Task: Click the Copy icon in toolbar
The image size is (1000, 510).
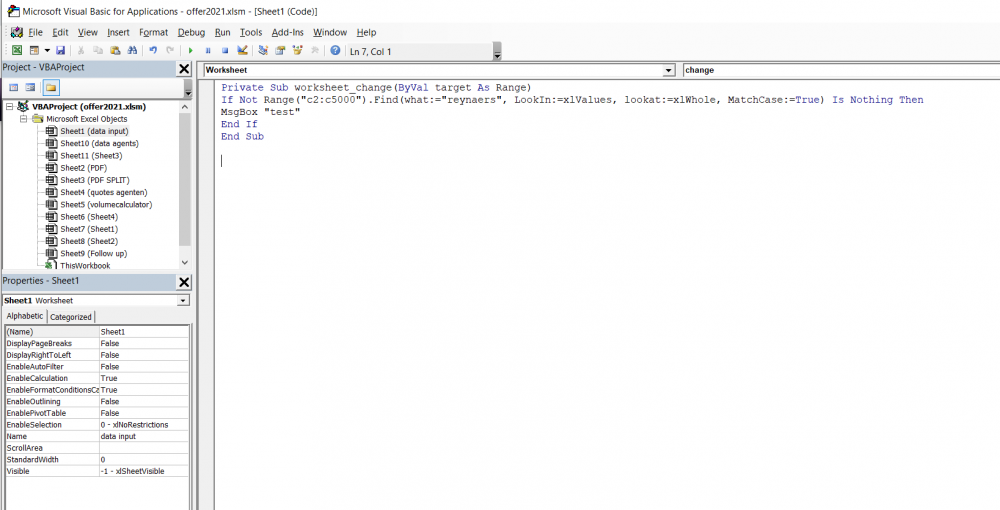Action: click(x=98, y=51)
